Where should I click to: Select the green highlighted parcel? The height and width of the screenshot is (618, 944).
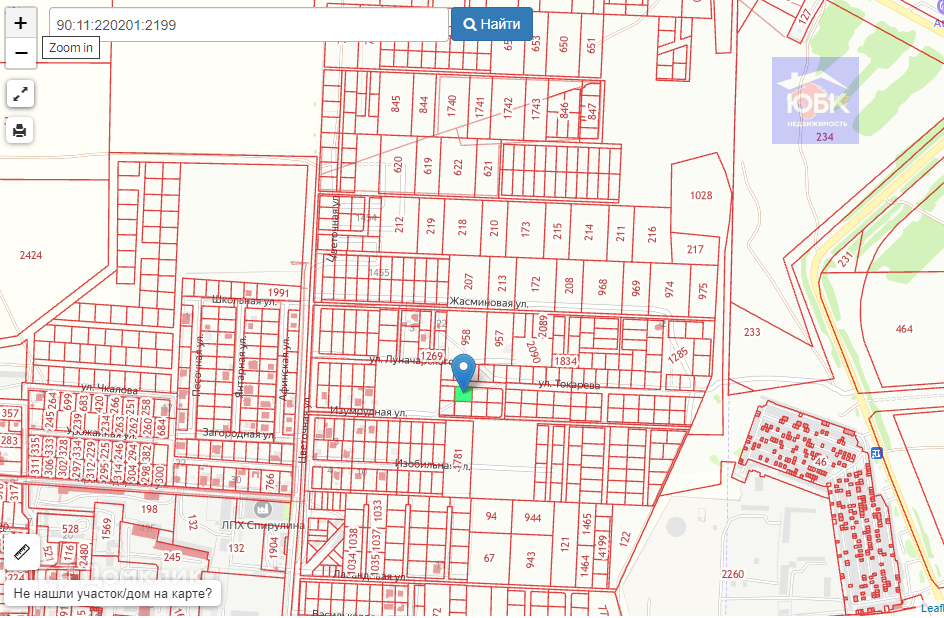(x=463, y=394)
